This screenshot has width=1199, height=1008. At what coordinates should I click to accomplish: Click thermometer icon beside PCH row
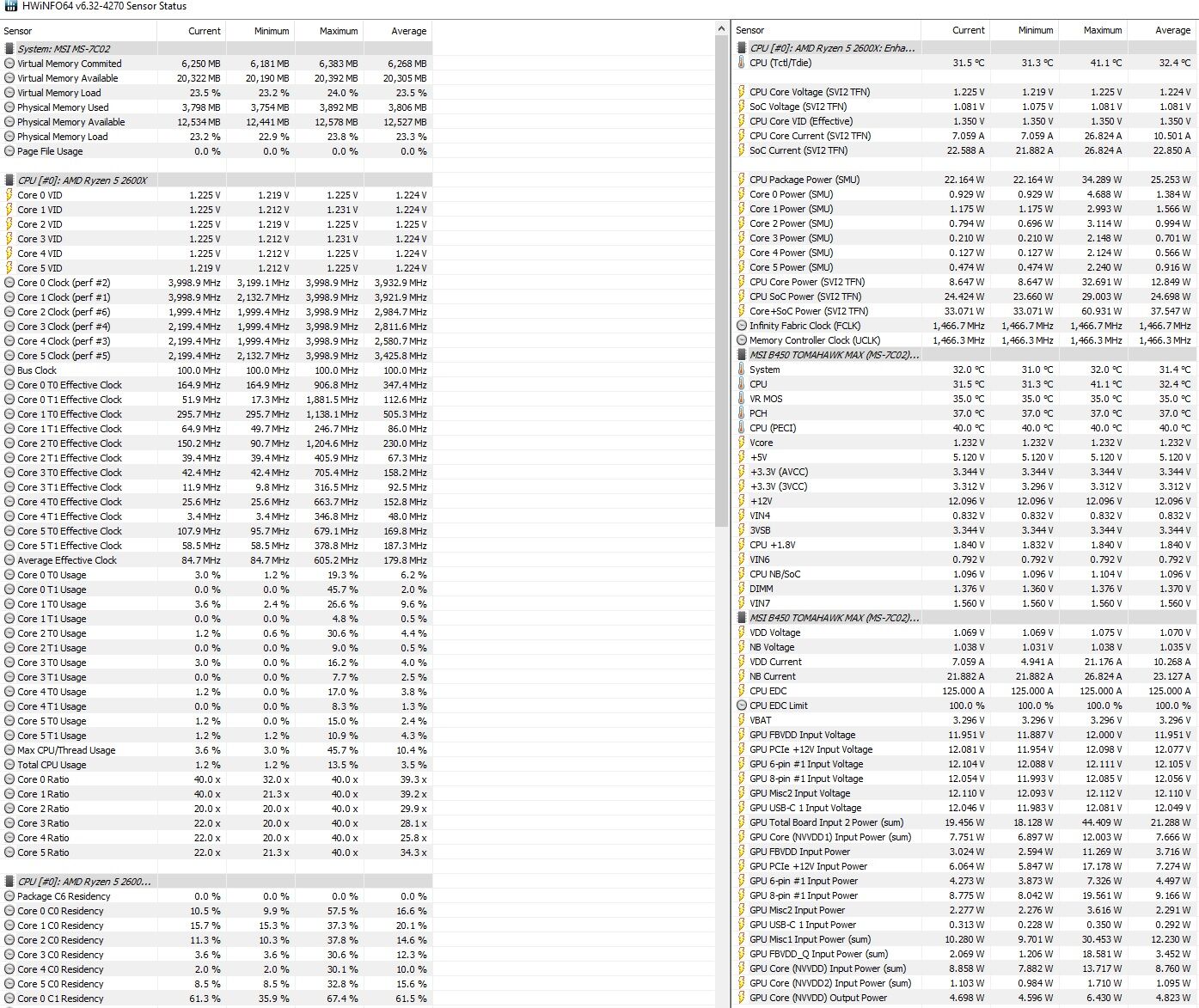pos(742,413)
